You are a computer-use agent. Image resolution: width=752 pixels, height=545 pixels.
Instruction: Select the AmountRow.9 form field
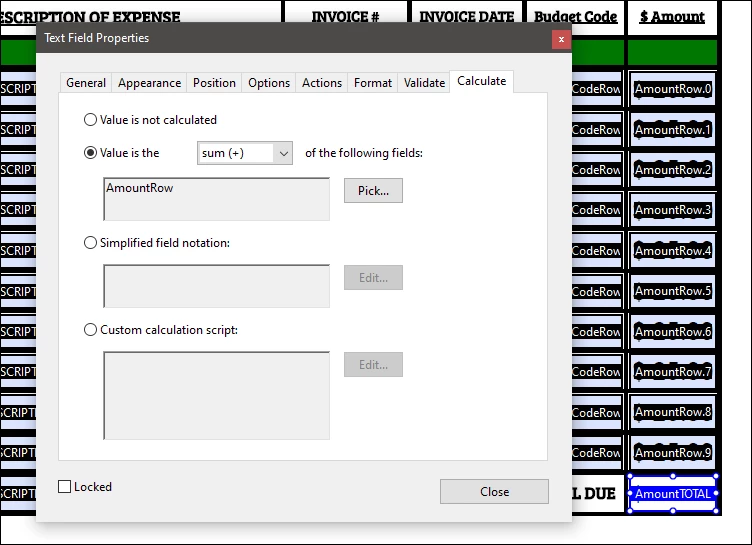coord(672,452)
